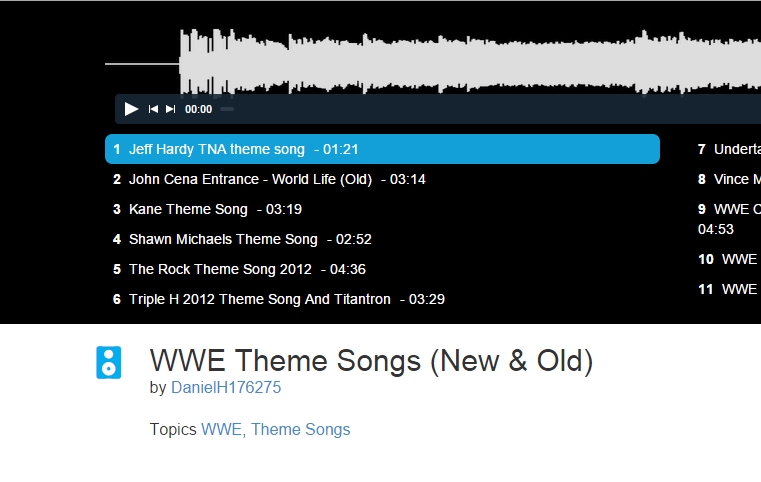Skip to the previous track
The image size is (761, 482).
[x=153, y=109]
